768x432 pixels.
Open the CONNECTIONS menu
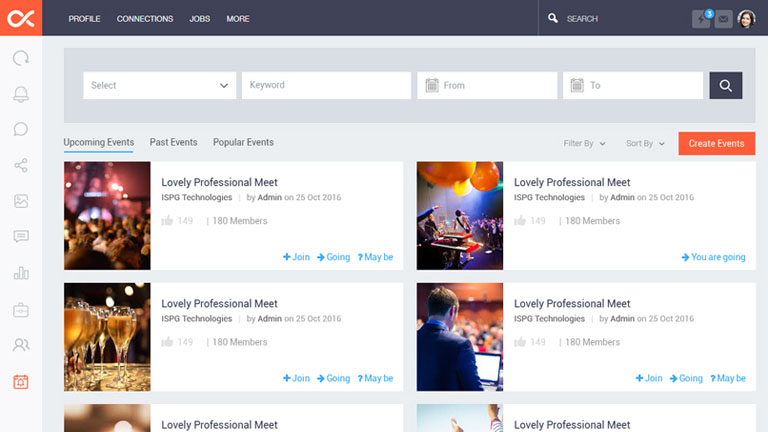145,19
